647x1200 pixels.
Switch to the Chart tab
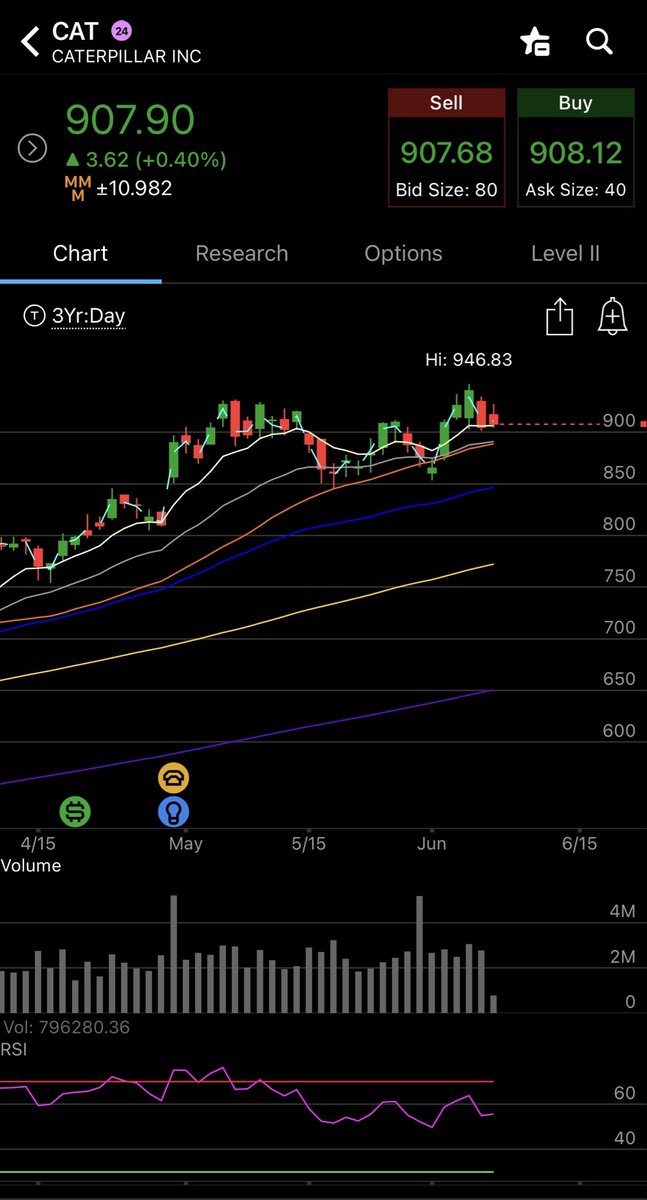click(80, 254)
